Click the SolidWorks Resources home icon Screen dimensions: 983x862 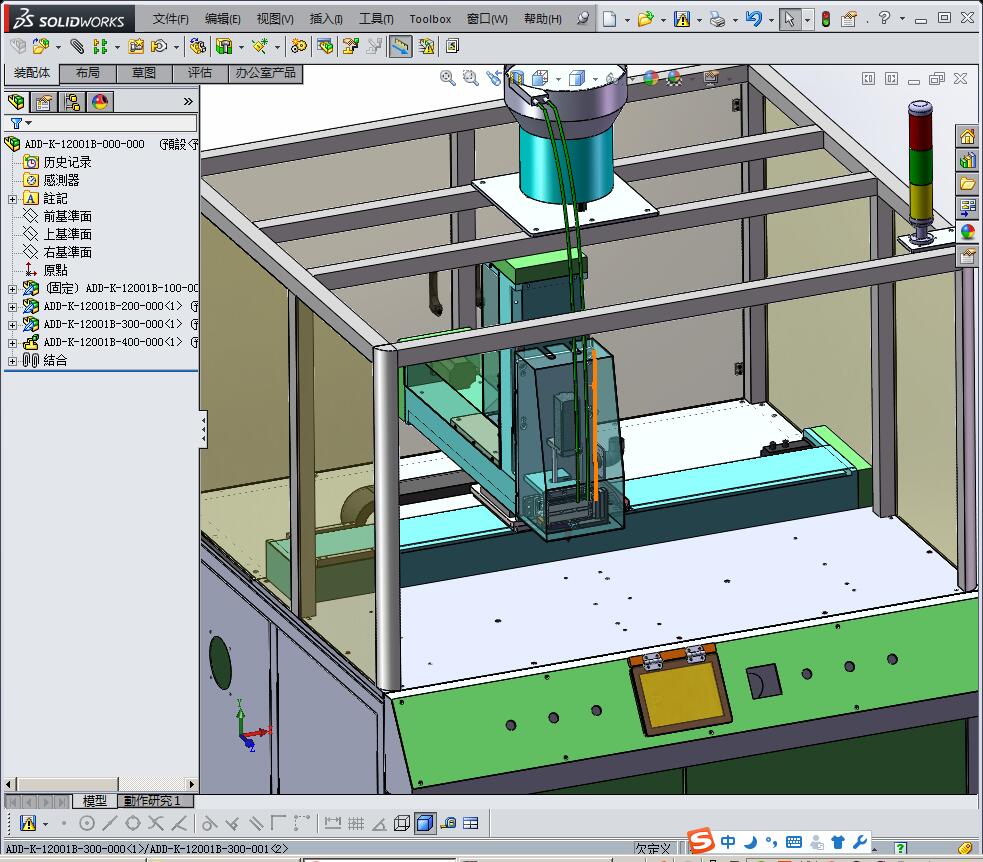pos(967,137)
